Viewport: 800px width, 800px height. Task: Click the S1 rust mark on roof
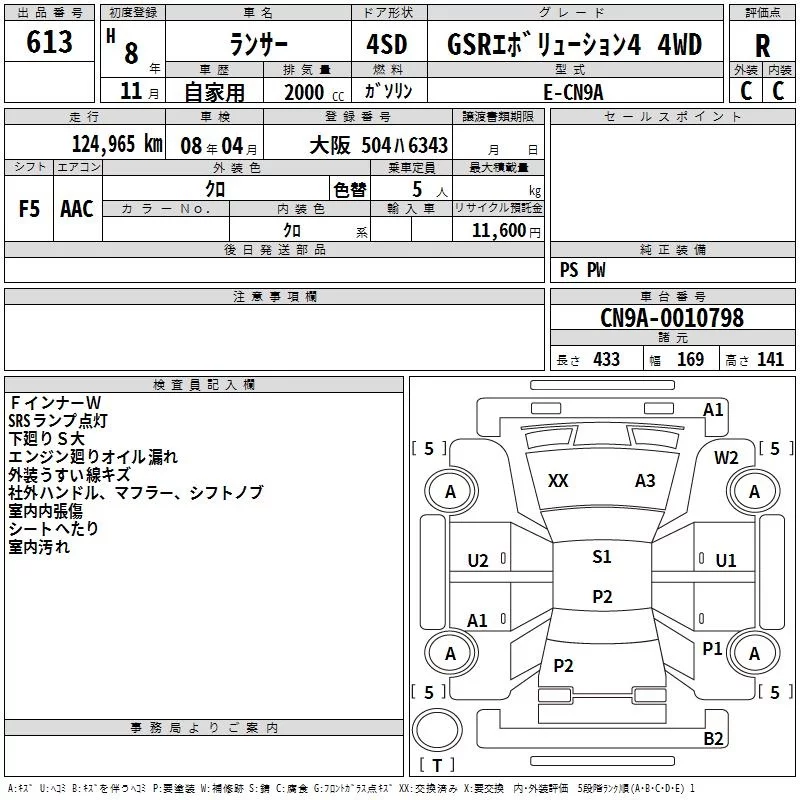click(x=602, y=556)
